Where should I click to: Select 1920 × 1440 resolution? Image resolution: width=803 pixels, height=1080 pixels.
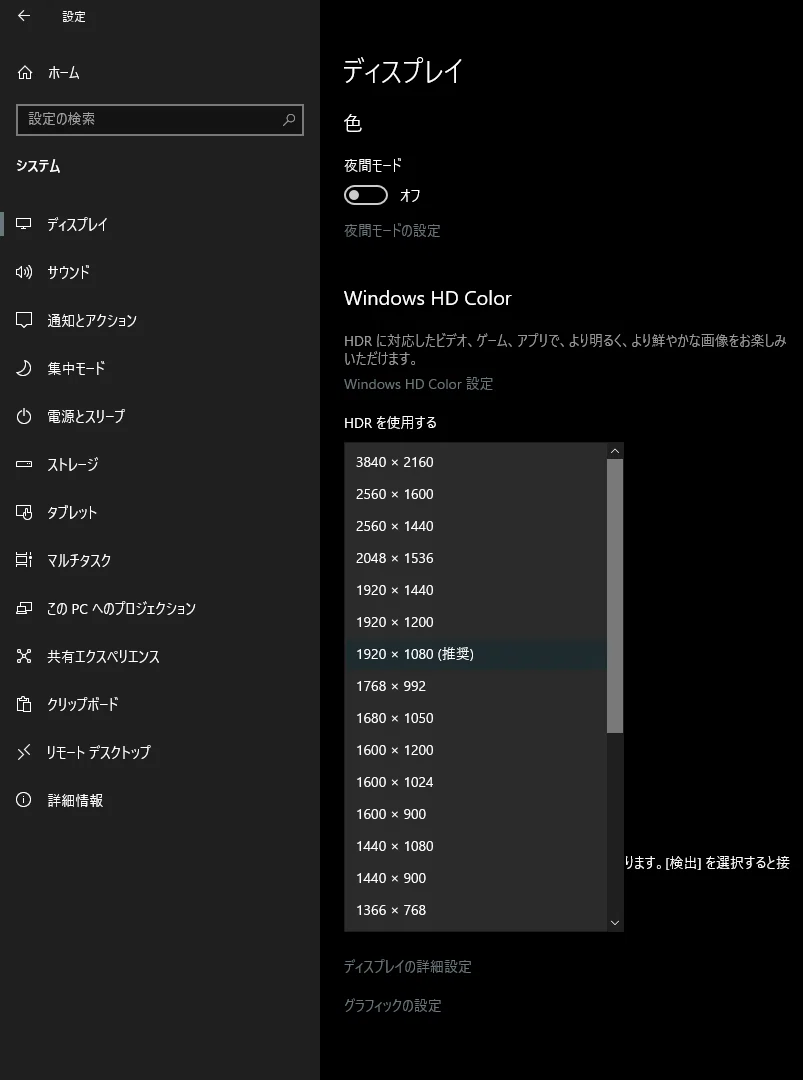tap(476, 590)
